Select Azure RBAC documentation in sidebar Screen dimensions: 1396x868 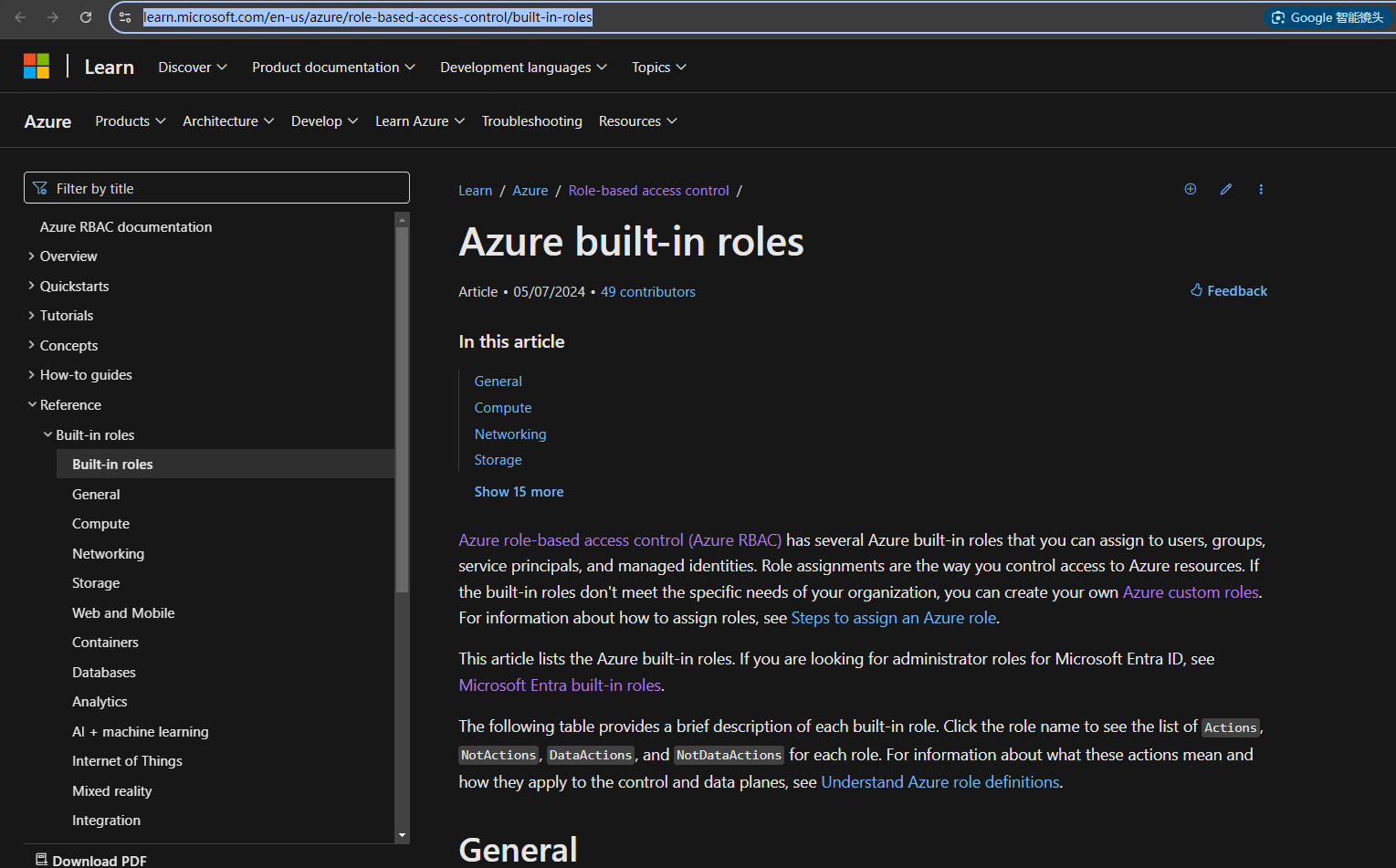click(126, 227)
